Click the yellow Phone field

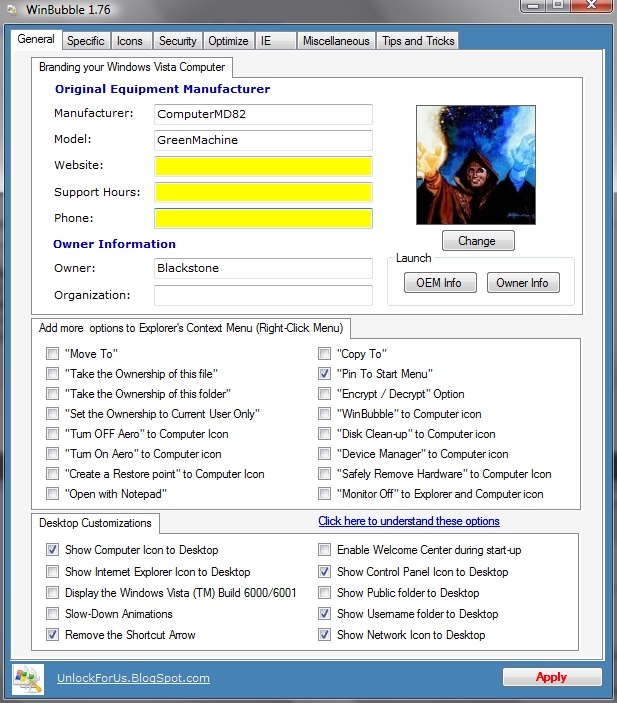[x=263, y=218]
